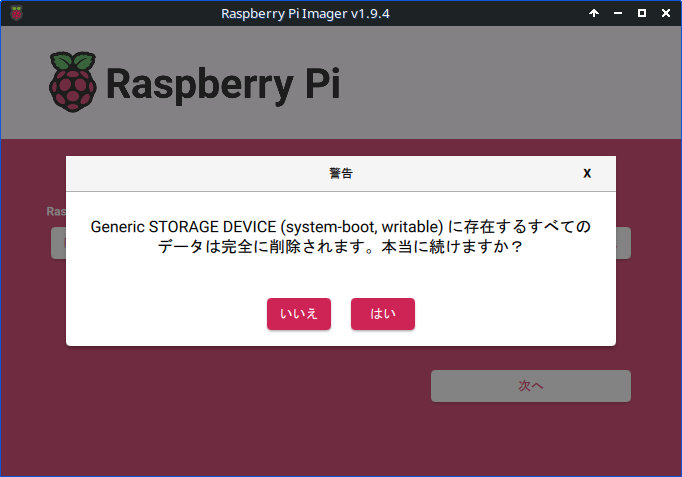
Task: Click the Generic STORAGE DEVICE warning message
Action: point(341,236)
